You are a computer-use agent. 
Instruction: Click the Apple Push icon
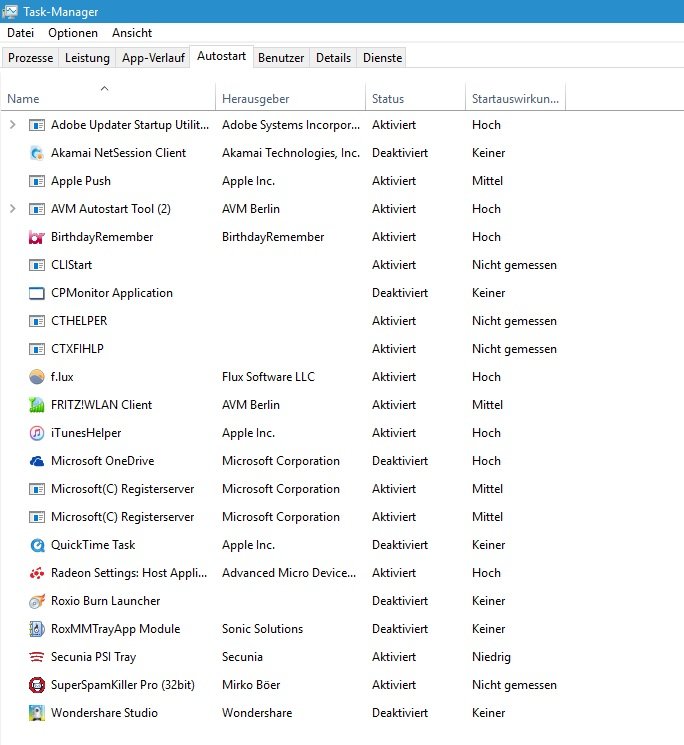click(37, 181)
